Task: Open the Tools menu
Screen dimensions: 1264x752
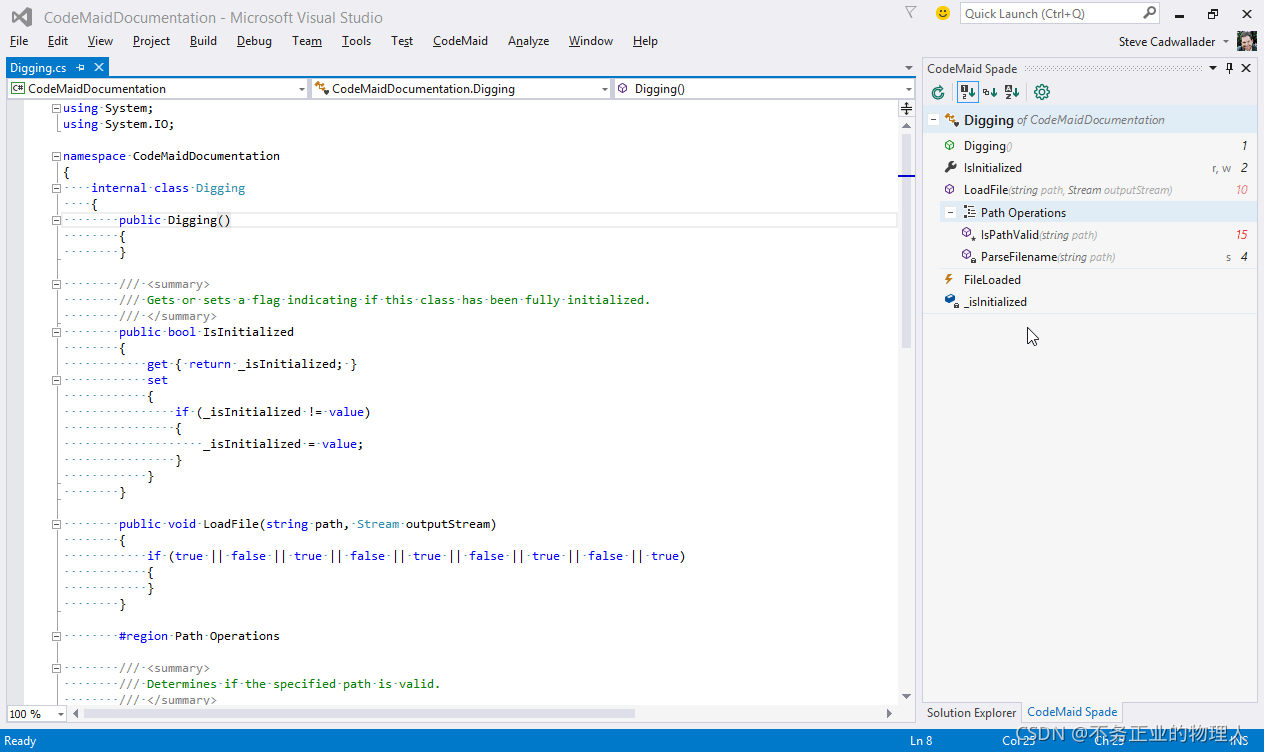Action: point(356,41)
